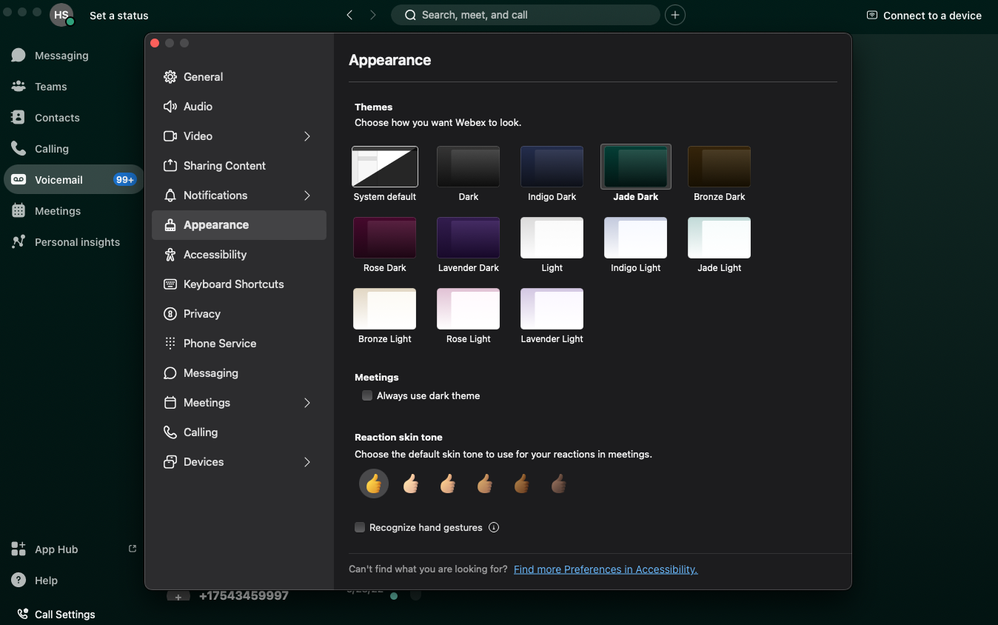Click the Personal insights sidebar icon
Screen dimensions: 998x625
click(x=18, y=241)
